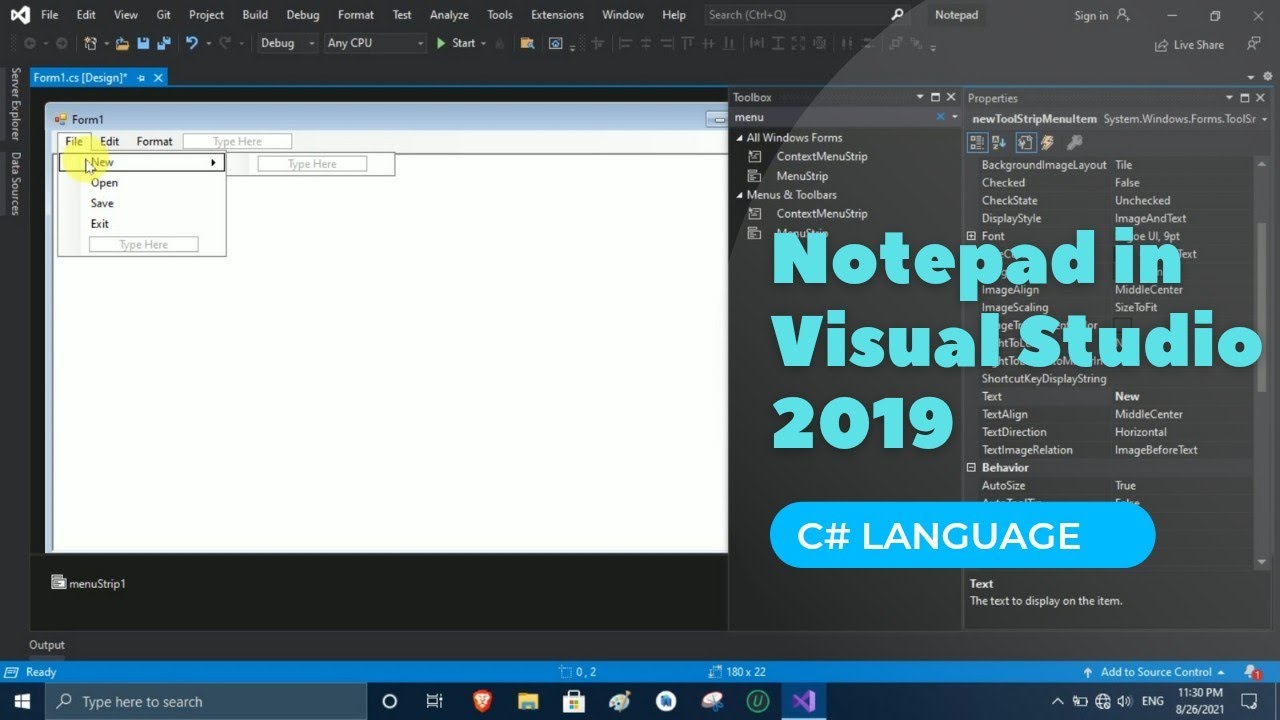Click the Properties page icon
Viewport: 1280px width, 720px height.
[x=1025, y=143]
